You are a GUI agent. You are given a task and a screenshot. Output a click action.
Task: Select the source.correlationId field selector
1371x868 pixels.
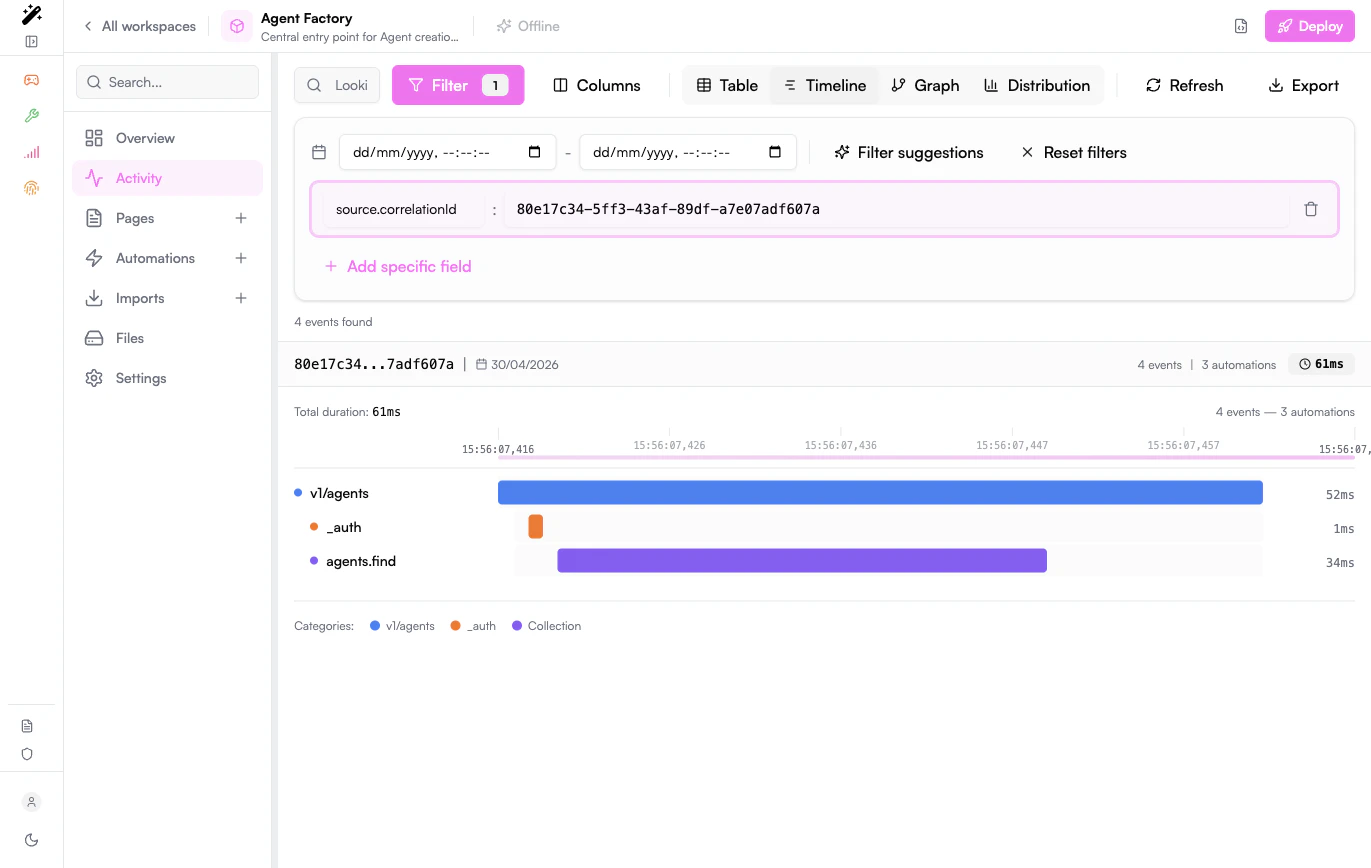click(403, 209)
